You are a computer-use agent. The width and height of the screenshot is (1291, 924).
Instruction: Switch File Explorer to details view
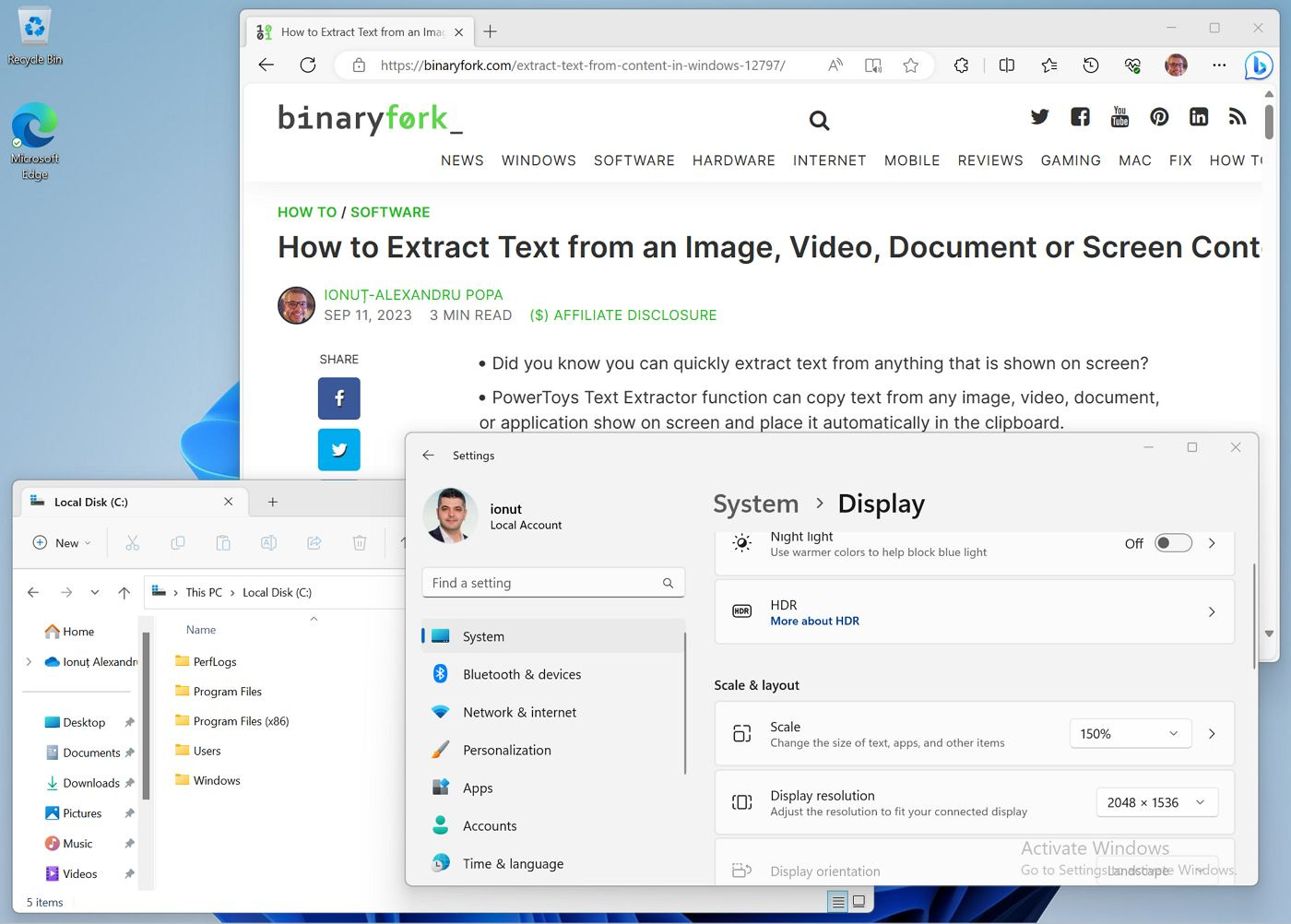(x=837, y=901)
